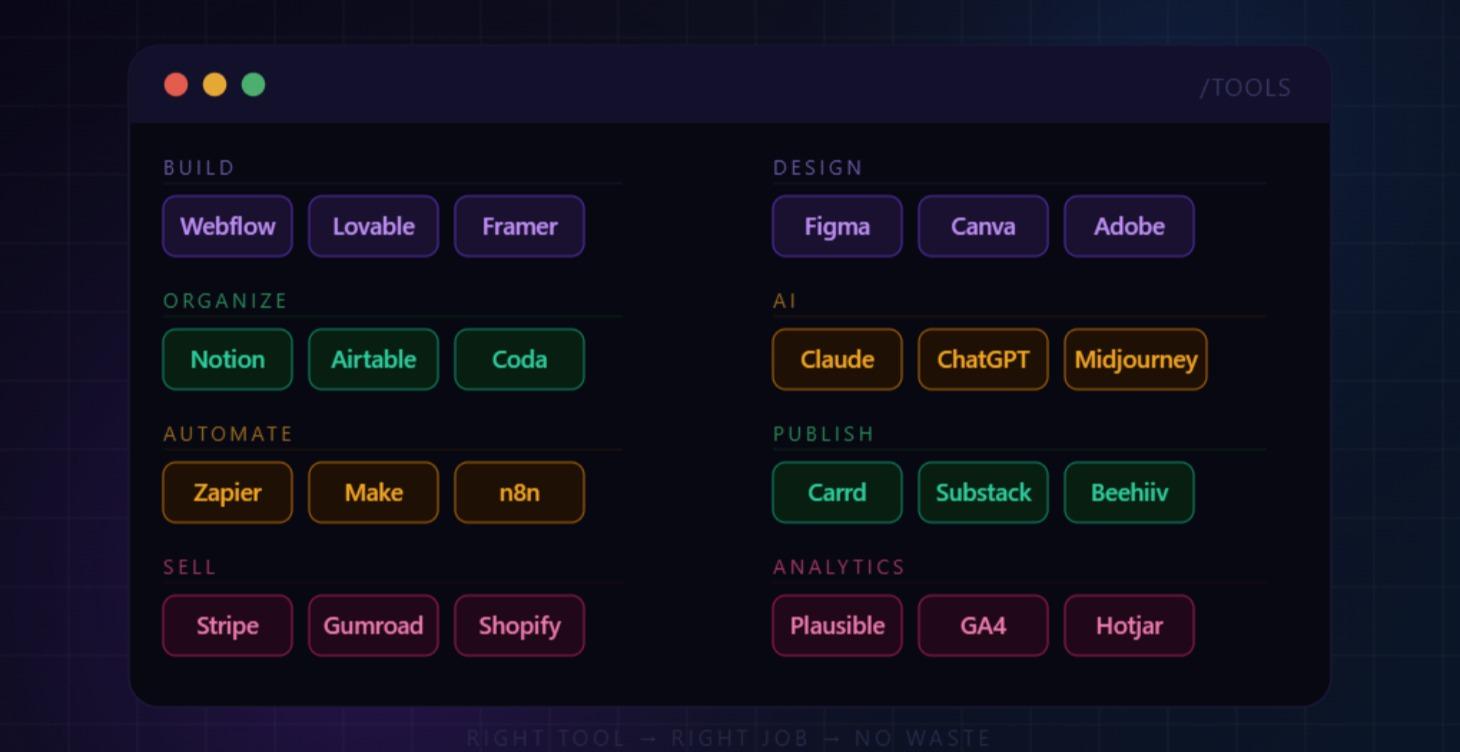
Task: Select the Coda chip
Action: (x=520, y=359)
